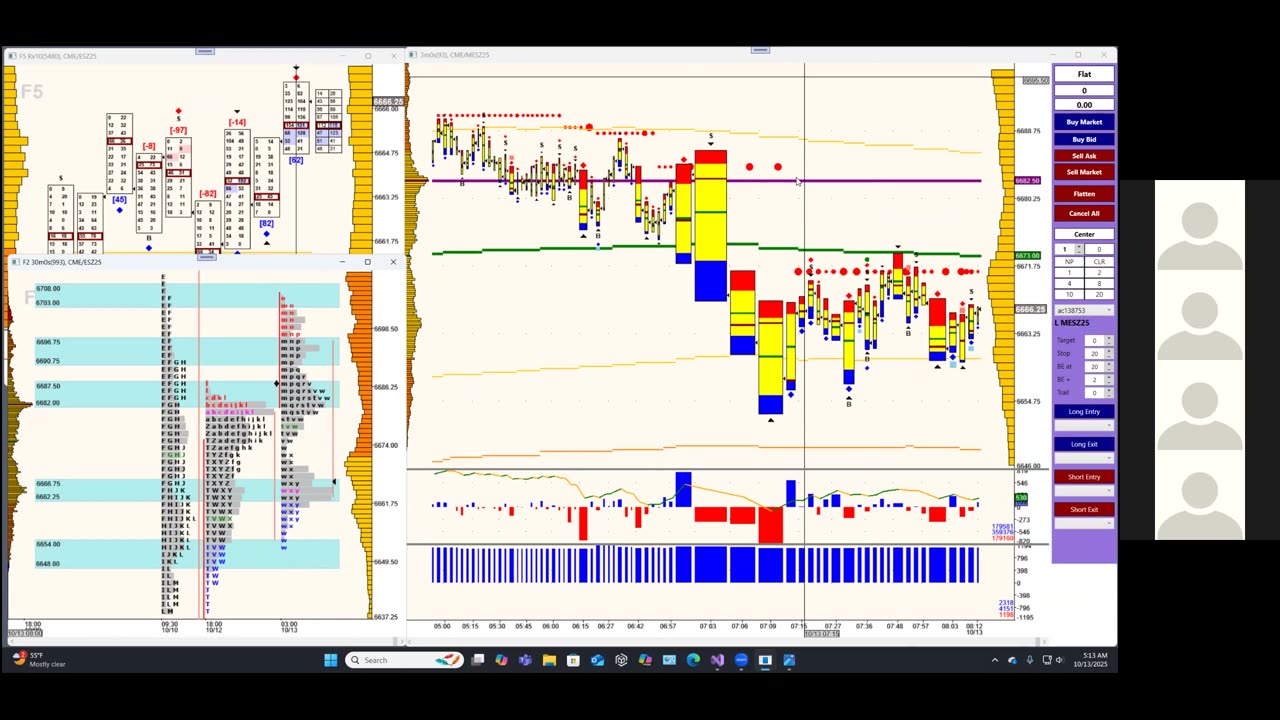This screenshot has height=720, width=1280.
Task: Open Microsoft Store from the taskbar
Action: [x=573, y=660]
